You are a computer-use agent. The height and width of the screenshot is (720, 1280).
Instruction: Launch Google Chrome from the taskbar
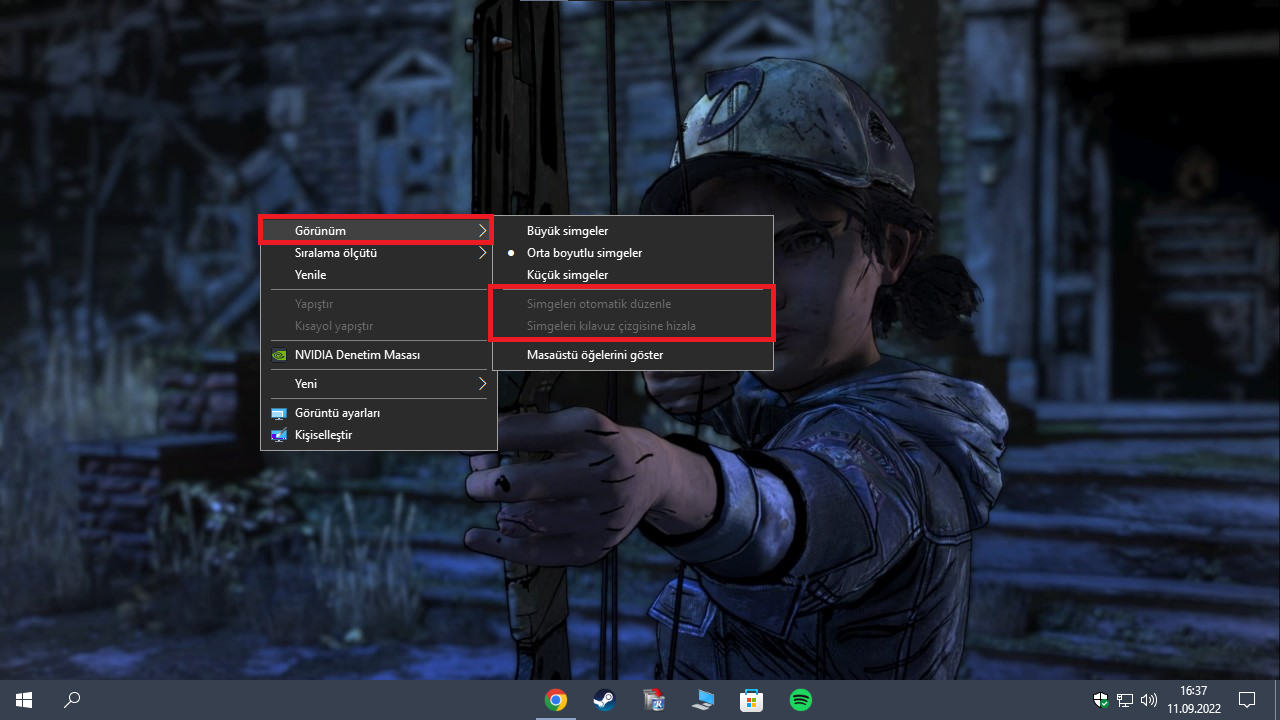[x=556, y=700]
